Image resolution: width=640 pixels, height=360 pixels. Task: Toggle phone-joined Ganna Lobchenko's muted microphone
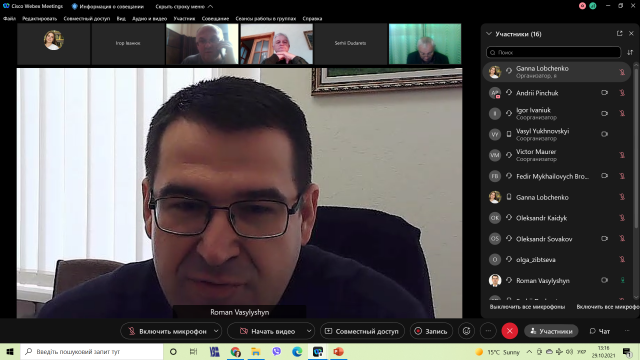point(622,197)
